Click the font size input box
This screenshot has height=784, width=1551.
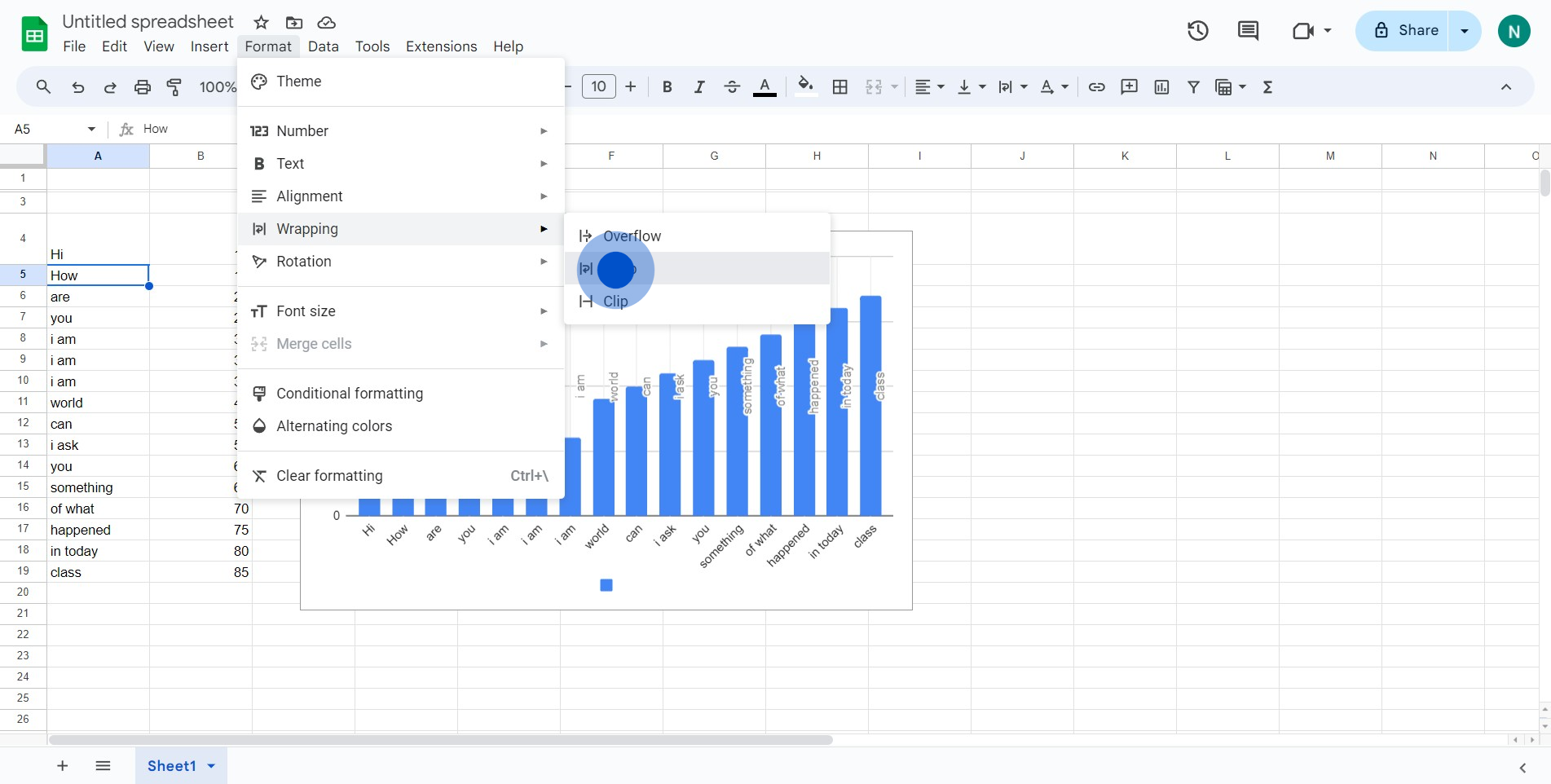point(598,87)
